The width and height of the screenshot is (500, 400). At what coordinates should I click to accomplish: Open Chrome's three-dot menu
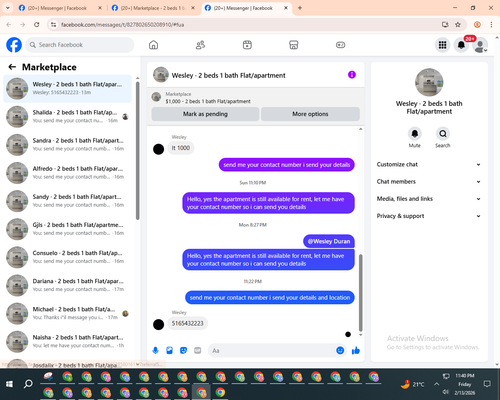pos(491,25)
